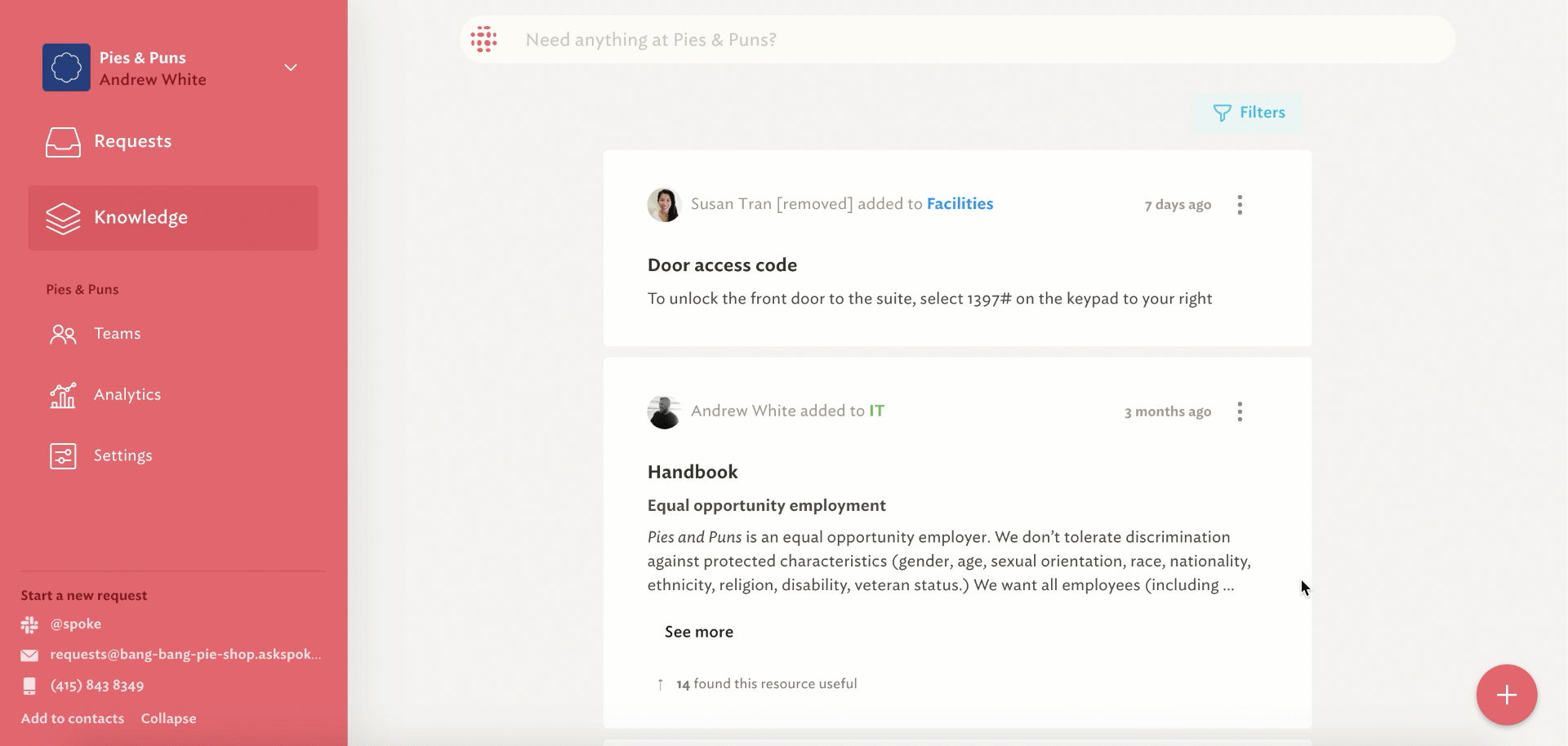This screenshot has width=1568, height=746.
Task: Click the Settings sliders icon
Action: 63,456
